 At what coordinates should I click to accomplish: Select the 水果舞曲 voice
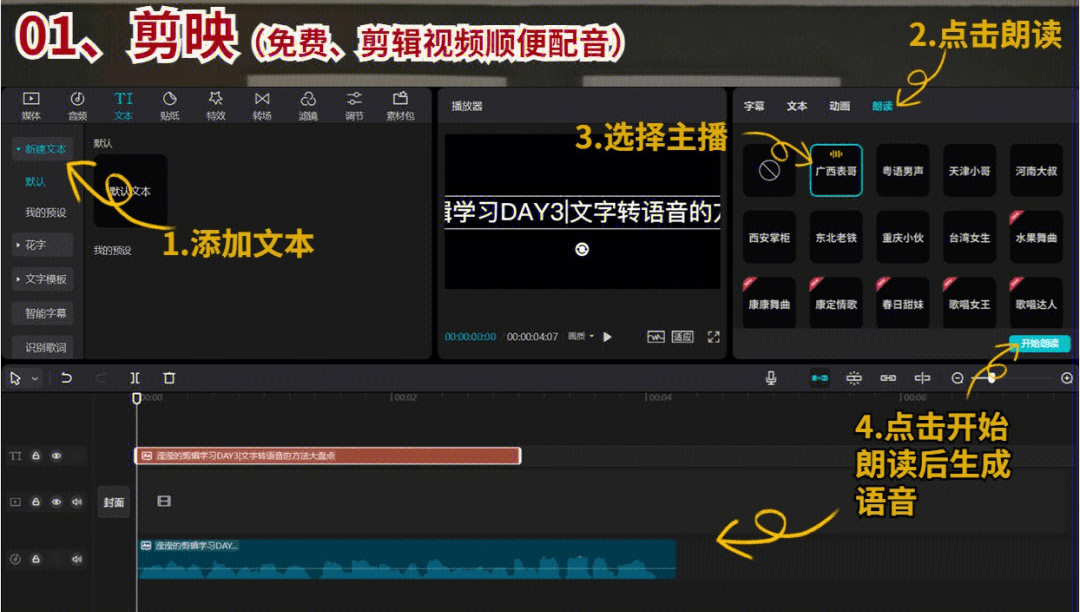pyautogui.click(x=1036, y=237)
